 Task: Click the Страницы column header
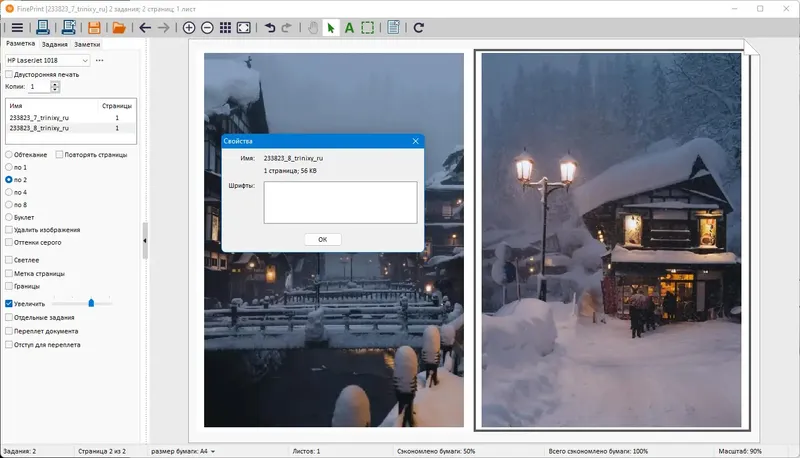(x=117, y=106)
